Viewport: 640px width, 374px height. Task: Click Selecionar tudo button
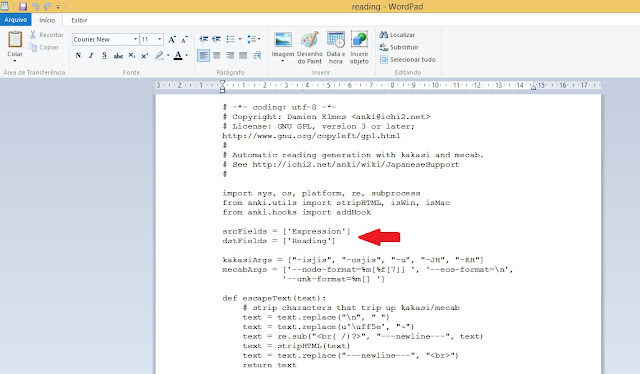tap(407, 60)
